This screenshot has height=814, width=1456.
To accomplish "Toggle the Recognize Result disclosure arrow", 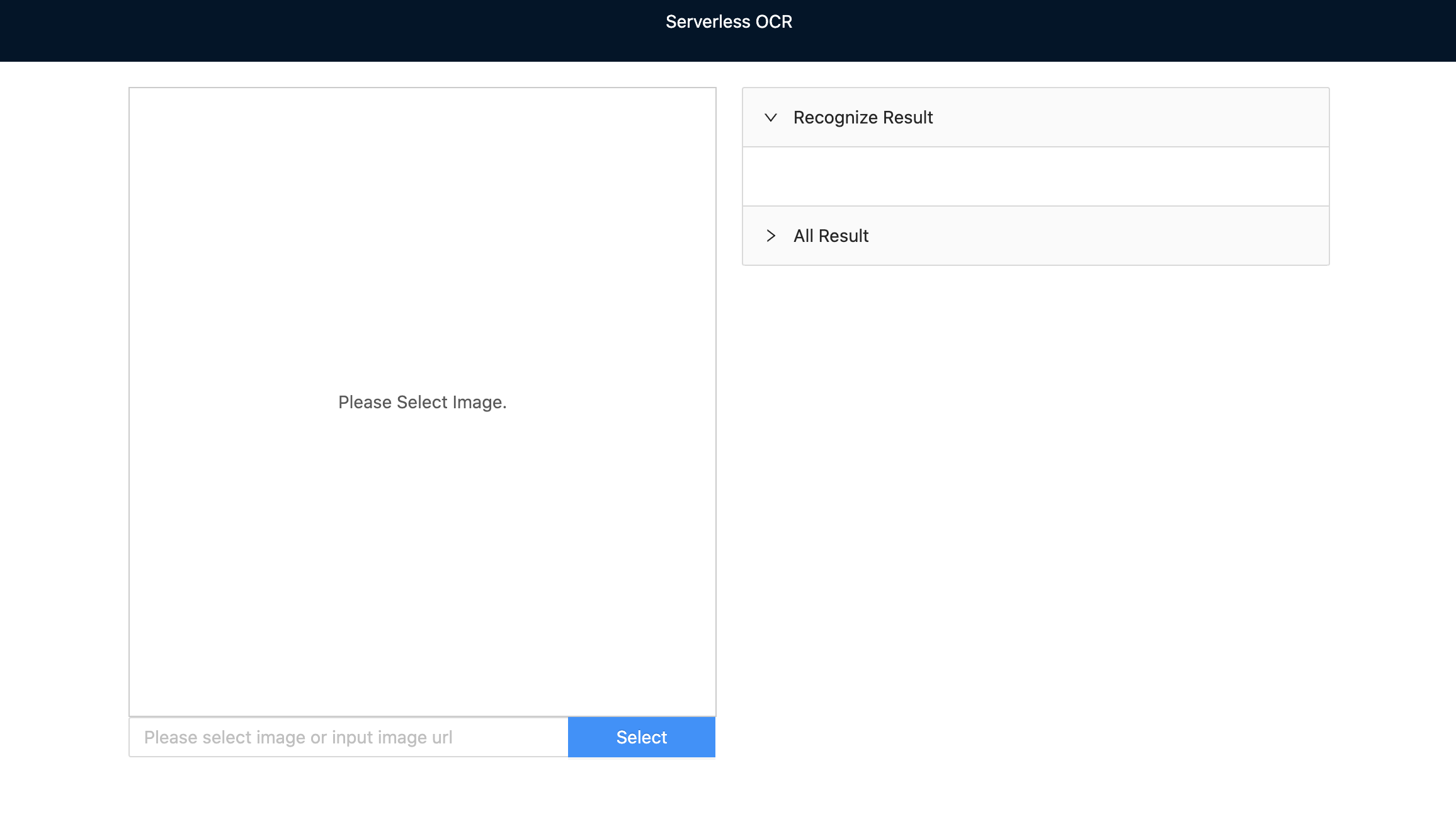I will tap(771, 118).
